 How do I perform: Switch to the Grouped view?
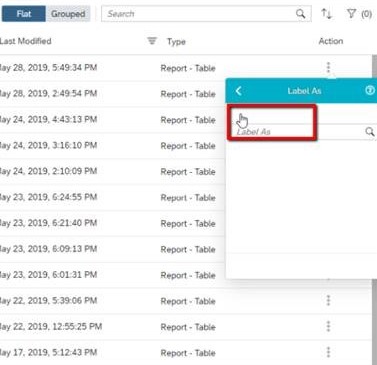click(x=68, y=14)
